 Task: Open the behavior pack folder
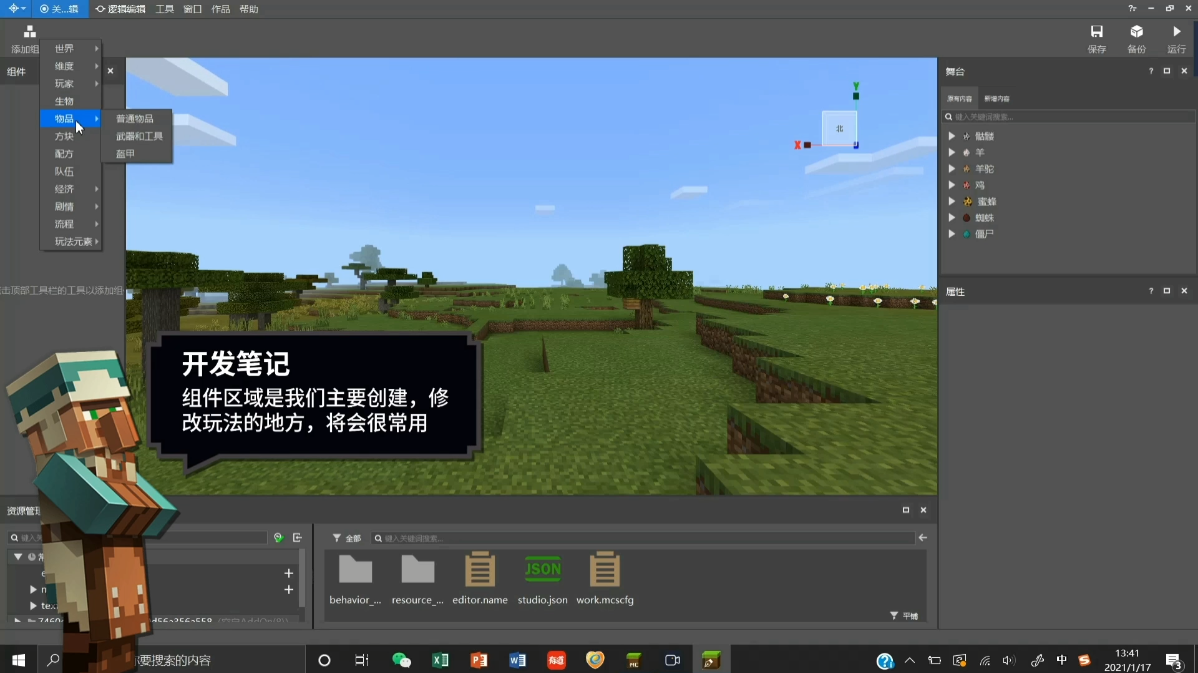coord(355,570)
